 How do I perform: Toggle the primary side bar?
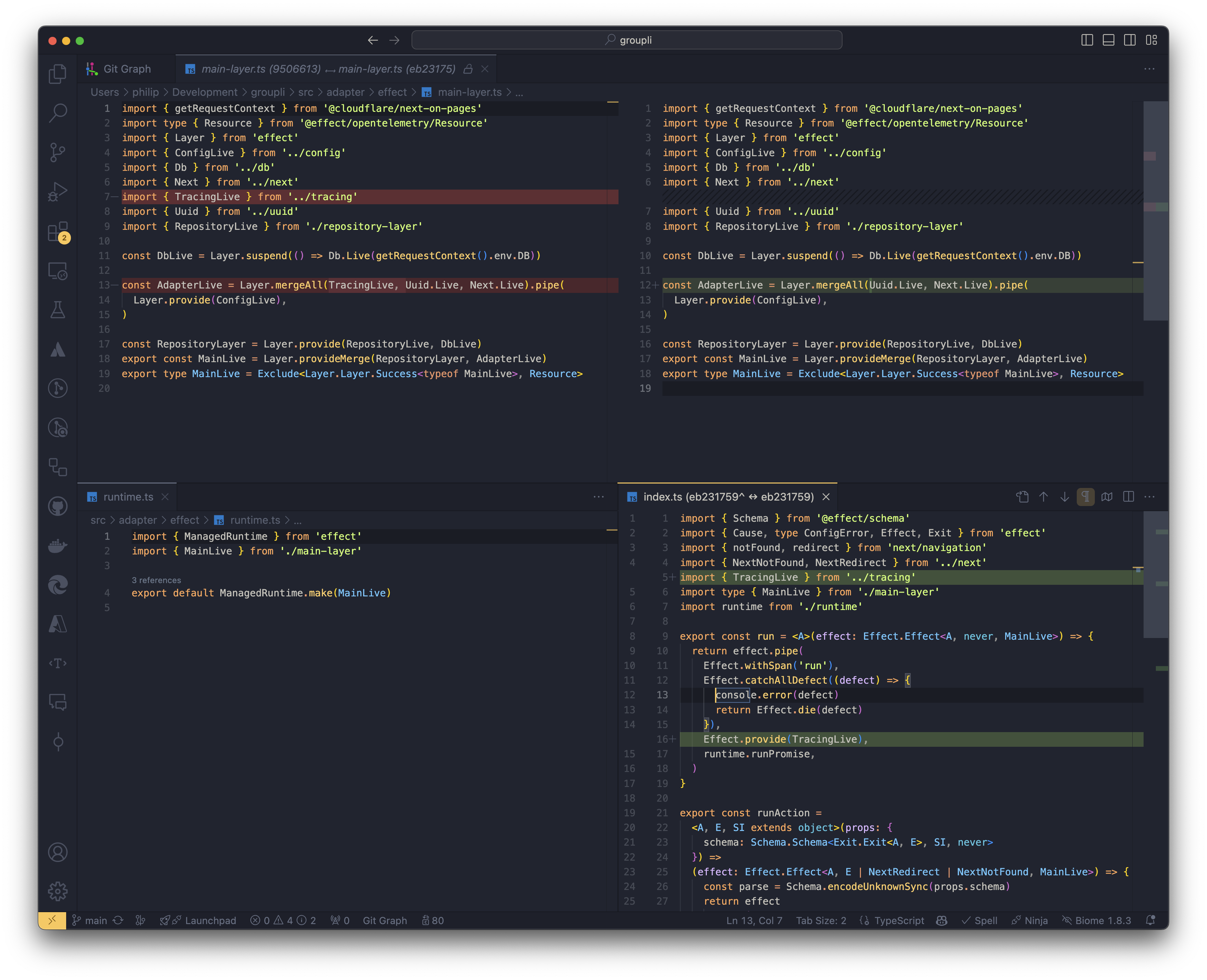(1087, 40)
